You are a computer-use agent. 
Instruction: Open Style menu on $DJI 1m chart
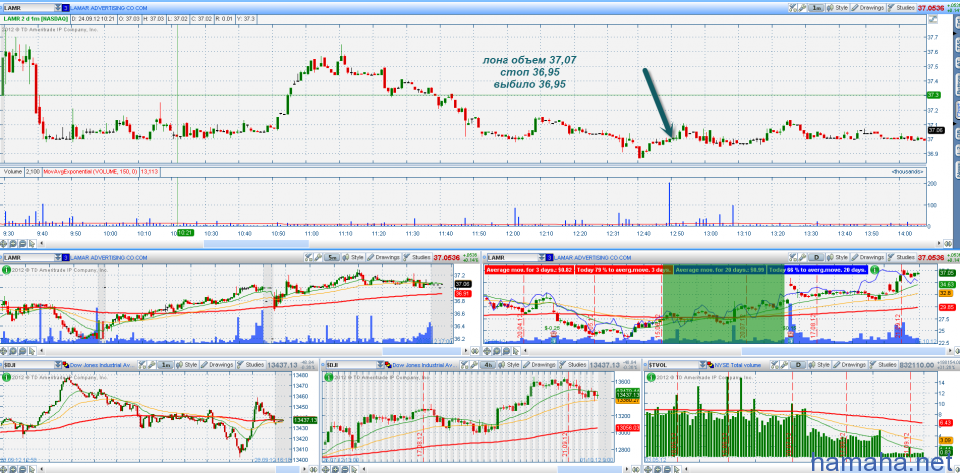(x=187, y=365)
